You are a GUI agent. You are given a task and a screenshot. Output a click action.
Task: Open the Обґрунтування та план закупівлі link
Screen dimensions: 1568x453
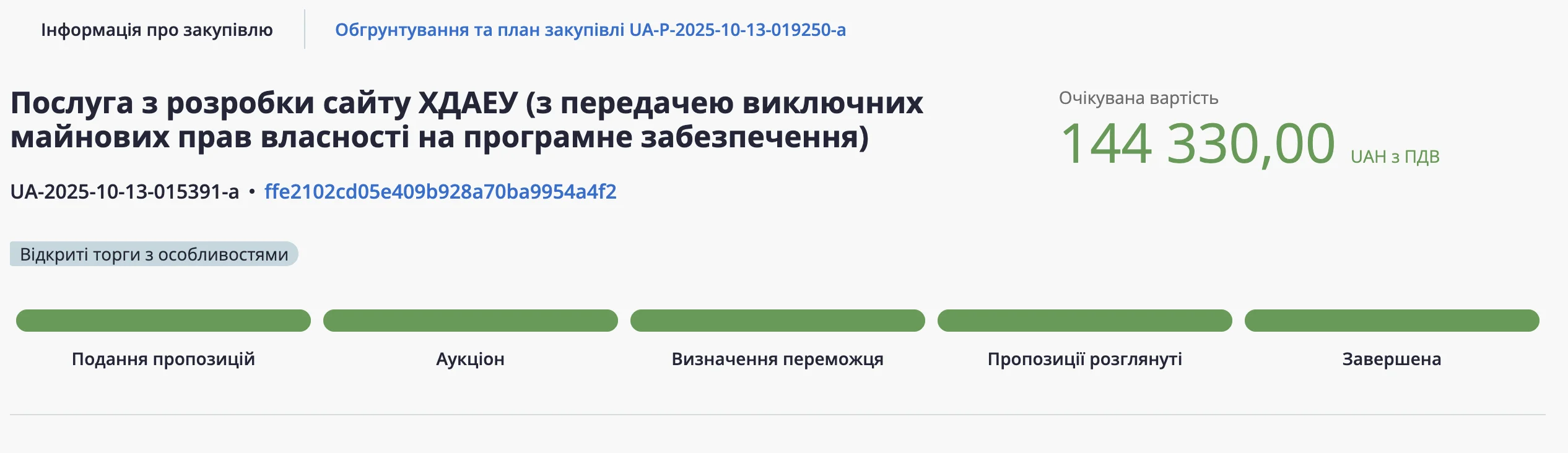point(590,30)
